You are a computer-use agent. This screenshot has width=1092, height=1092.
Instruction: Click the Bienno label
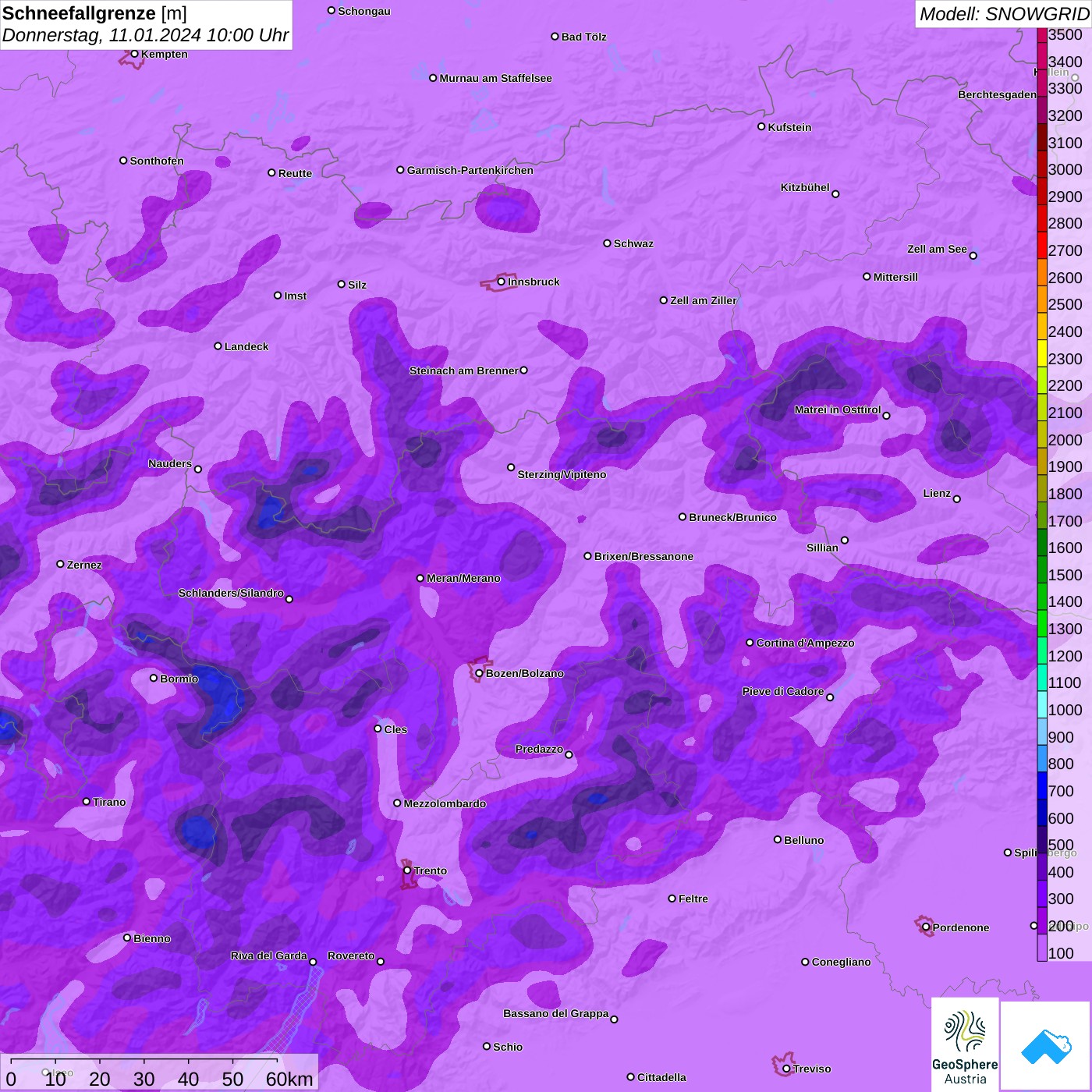151,938
